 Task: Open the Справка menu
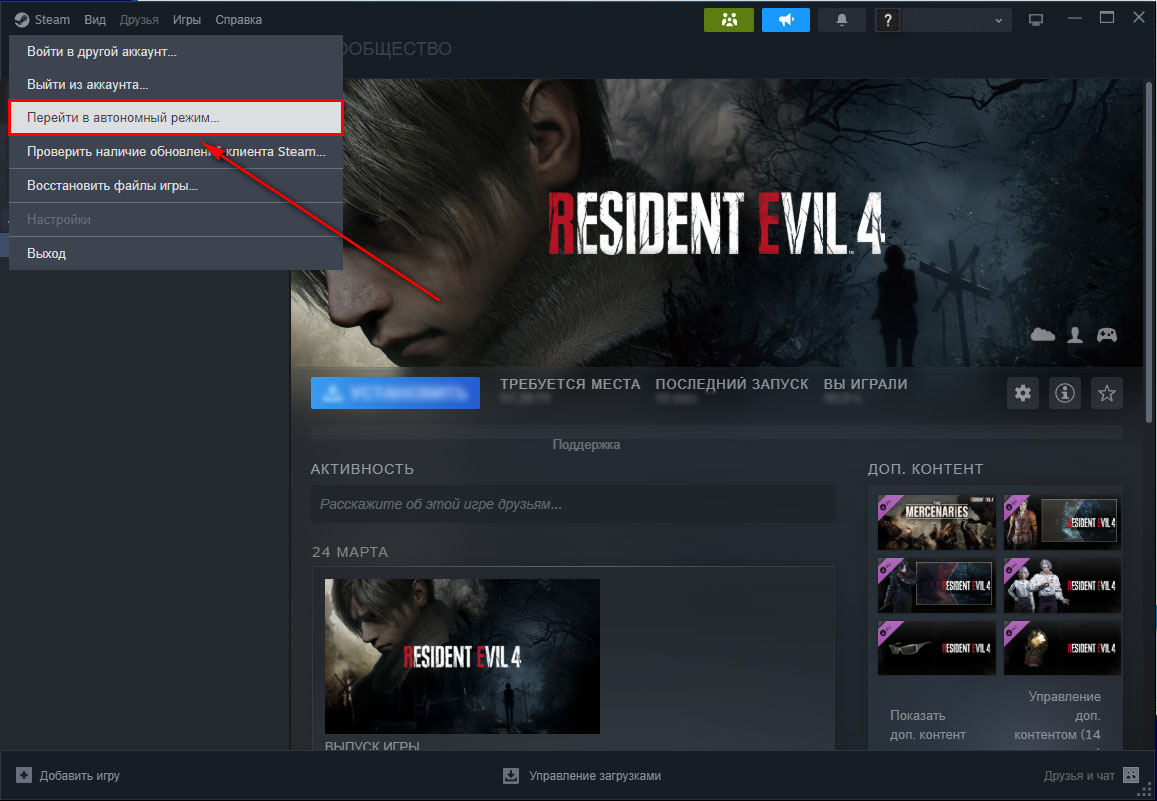[238, 20]
